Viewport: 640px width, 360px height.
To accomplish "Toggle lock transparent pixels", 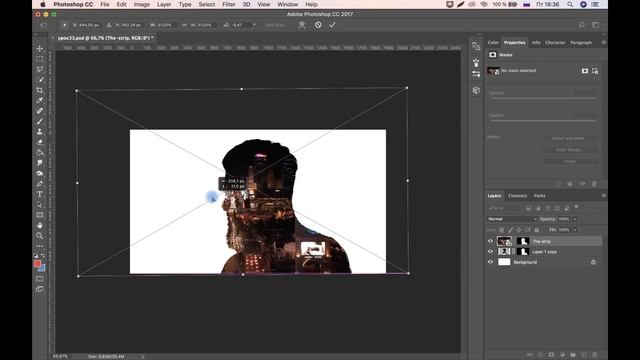I will click(x=502, y=230).
